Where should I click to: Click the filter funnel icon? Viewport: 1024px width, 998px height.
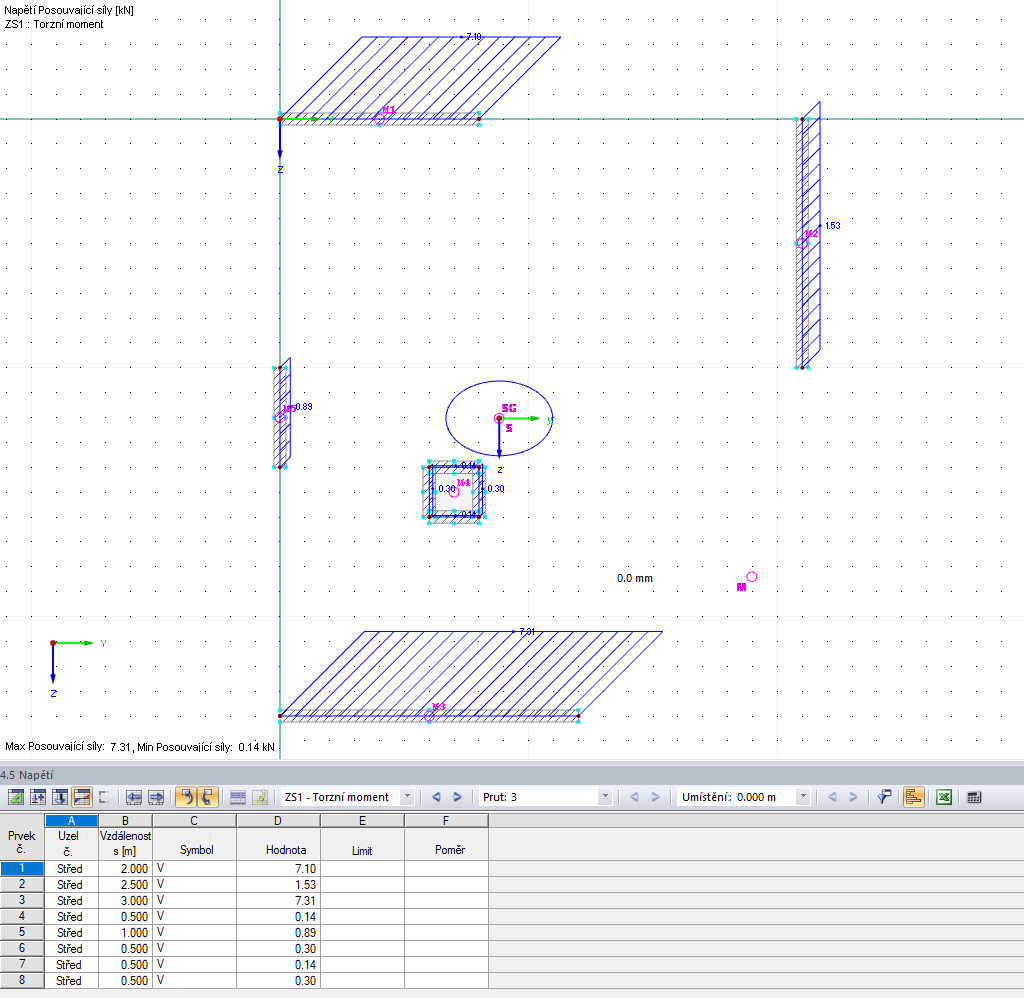[884, 797]
